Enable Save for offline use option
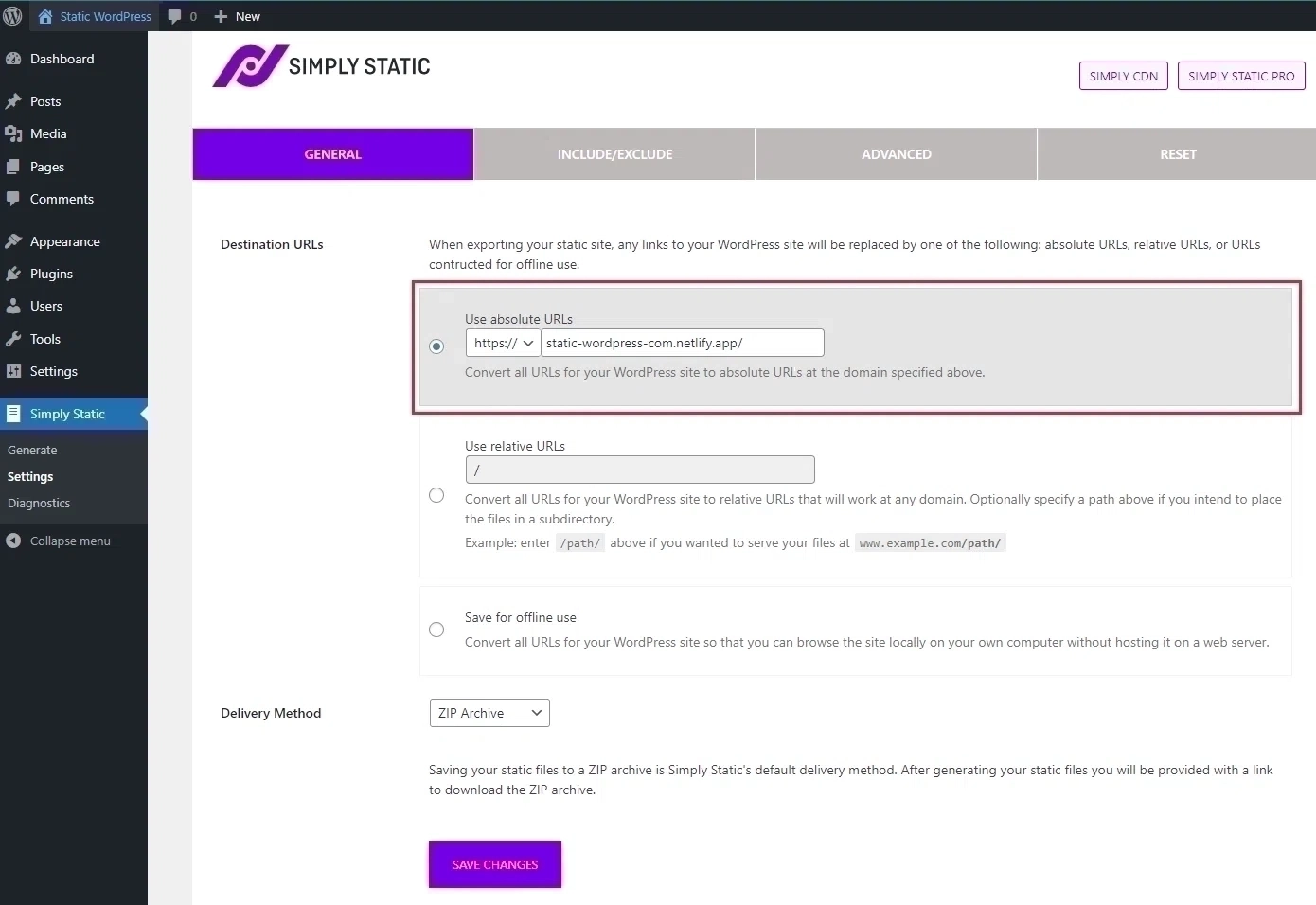Screen dimensions: 1316x905 click(436, 630)
